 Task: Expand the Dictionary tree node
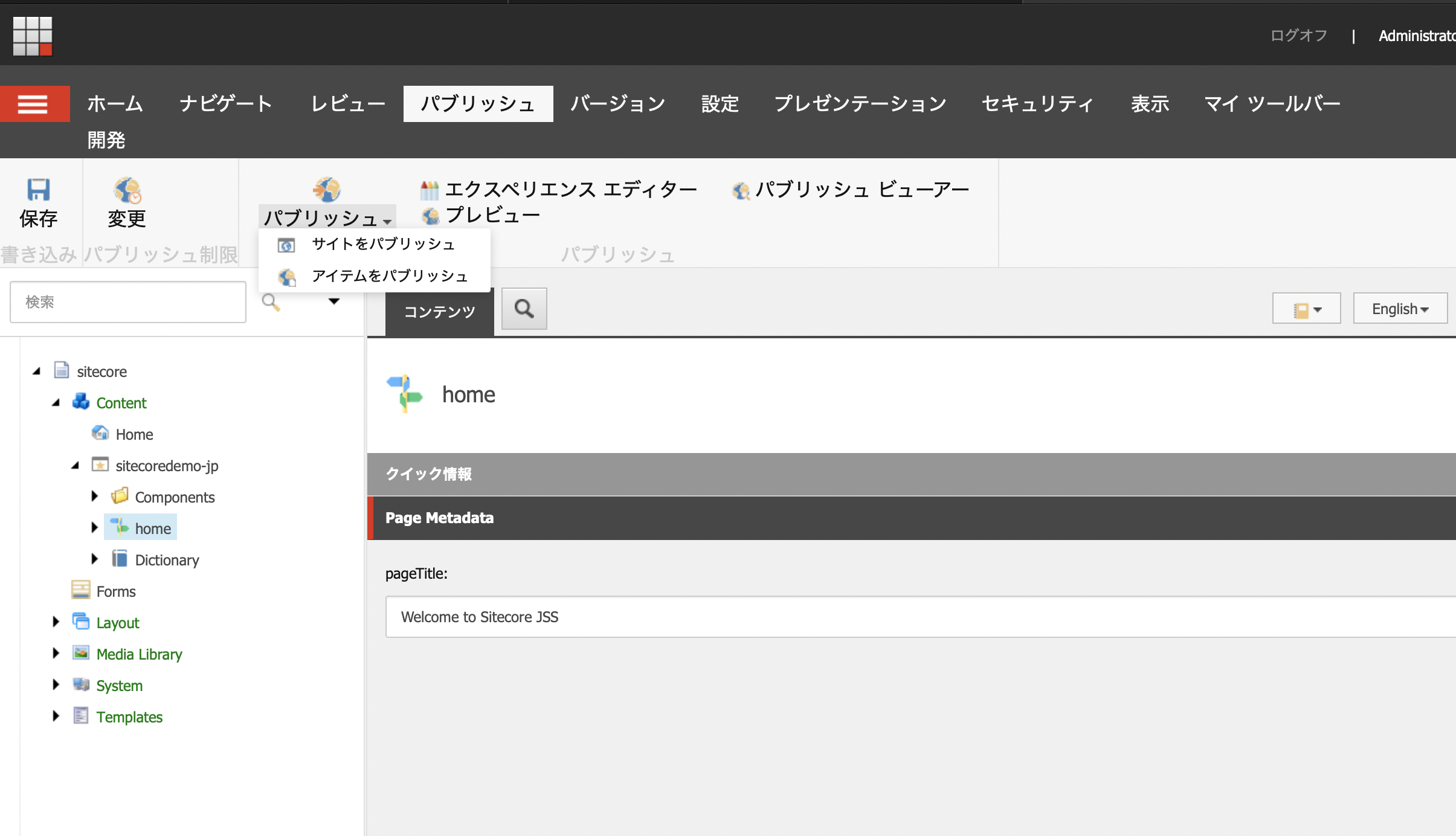pyautogui.click(x=94, y=559)
